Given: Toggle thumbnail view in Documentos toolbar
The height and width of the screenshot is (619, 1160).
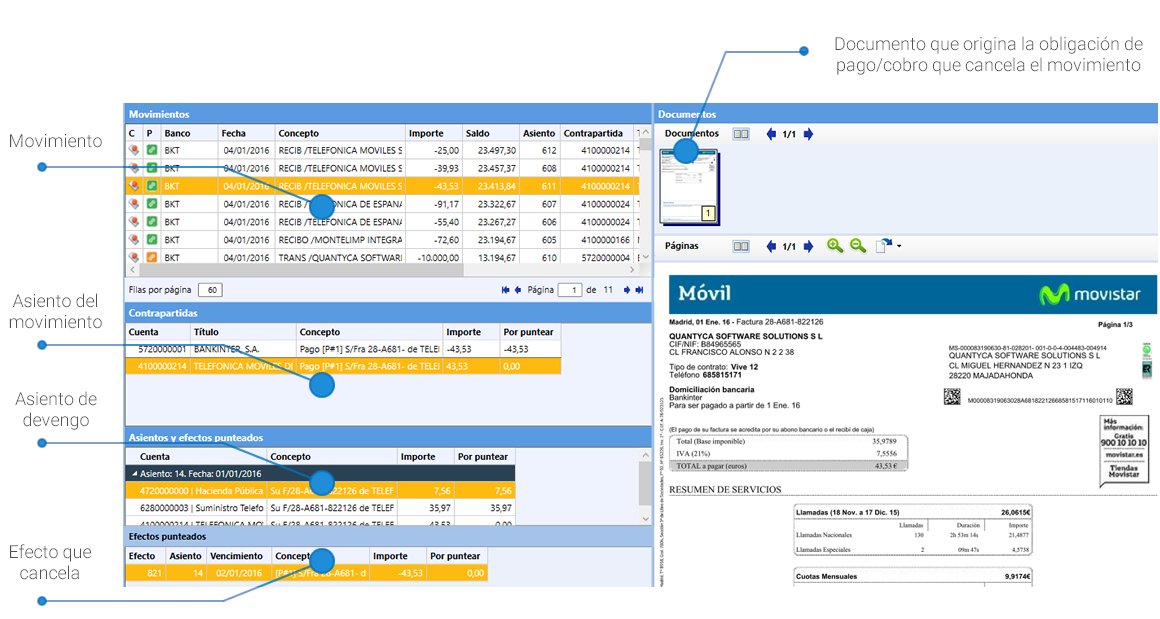Looking at the screenshot, I should coord(741,134).
